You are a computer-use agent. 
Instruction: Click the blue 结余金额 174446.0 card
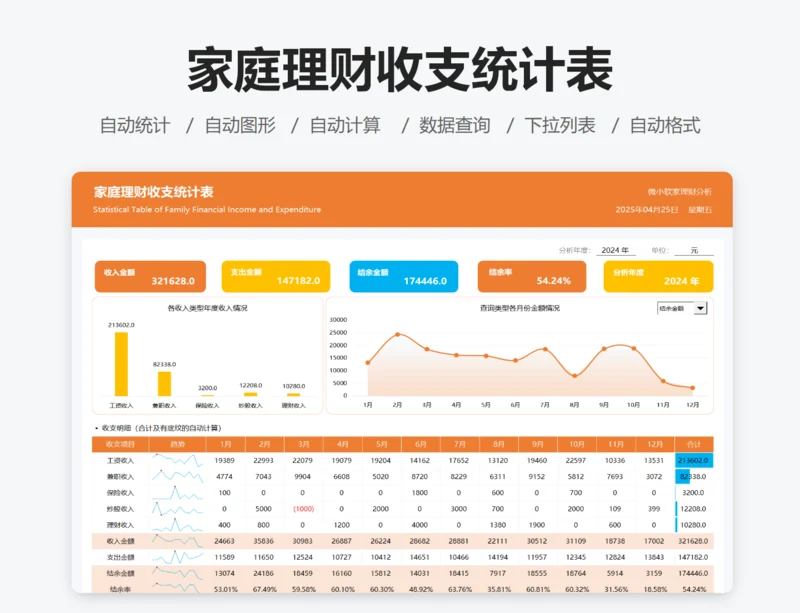point(404,277)
